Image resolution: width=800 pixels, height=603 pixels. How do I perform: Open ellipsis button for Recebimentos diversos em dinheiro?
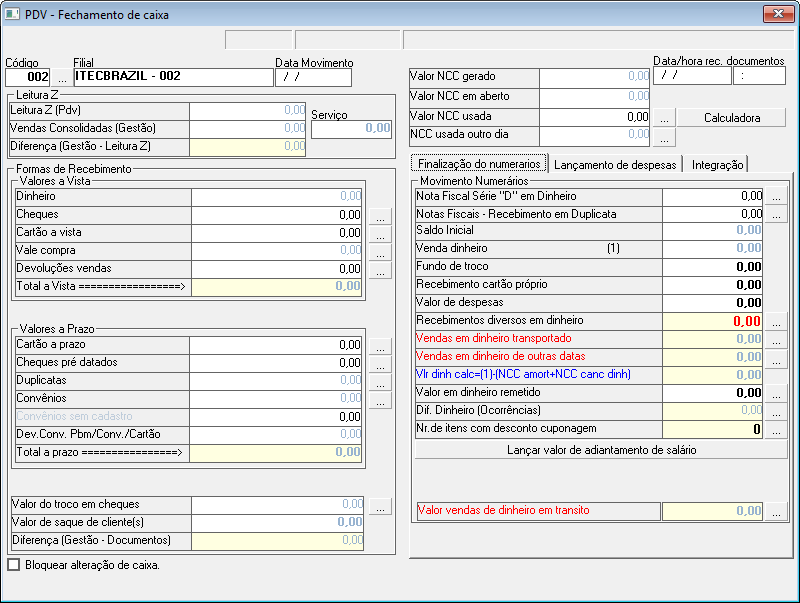pos(776,321)
